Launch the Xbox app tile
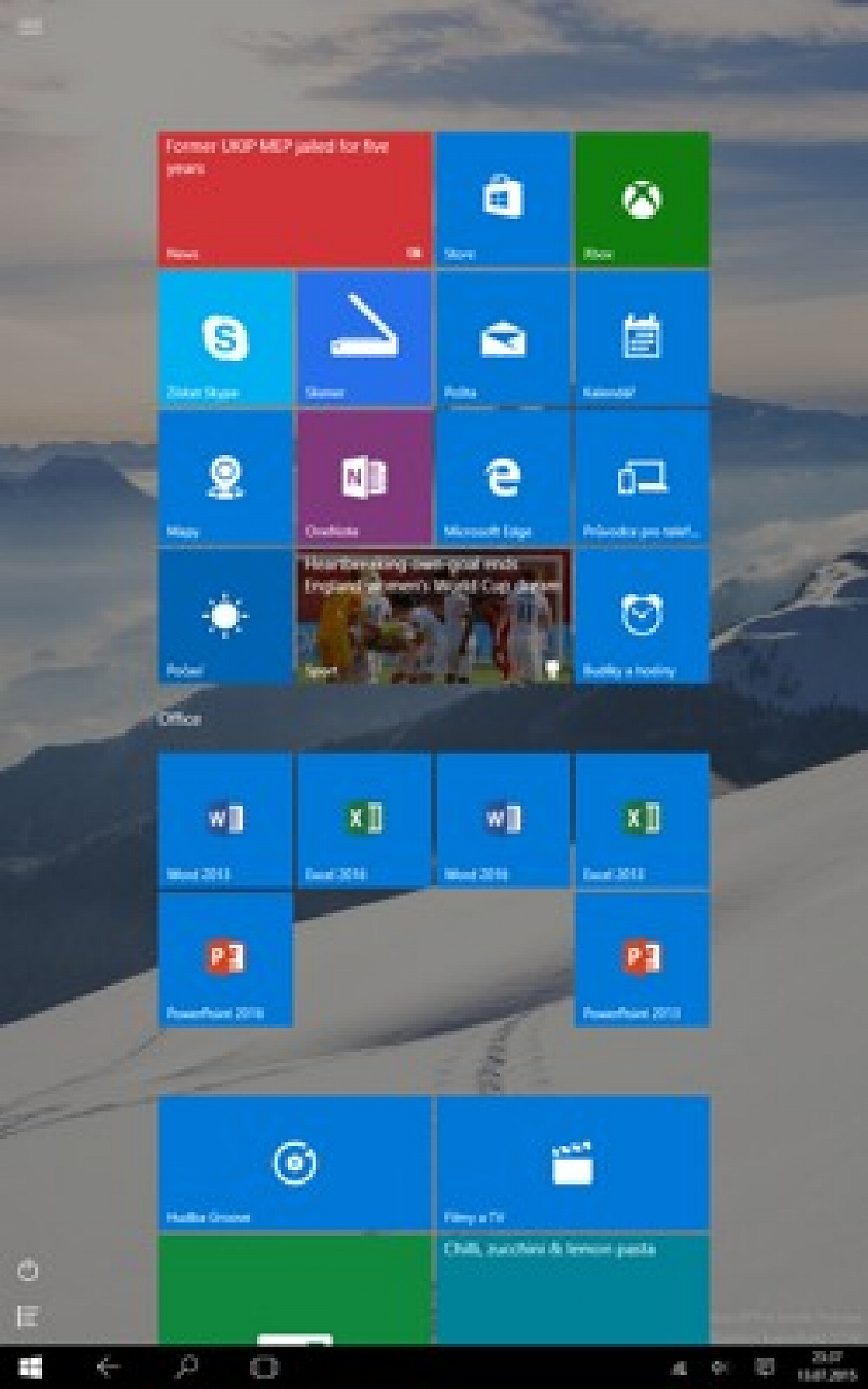 point(643,199)
